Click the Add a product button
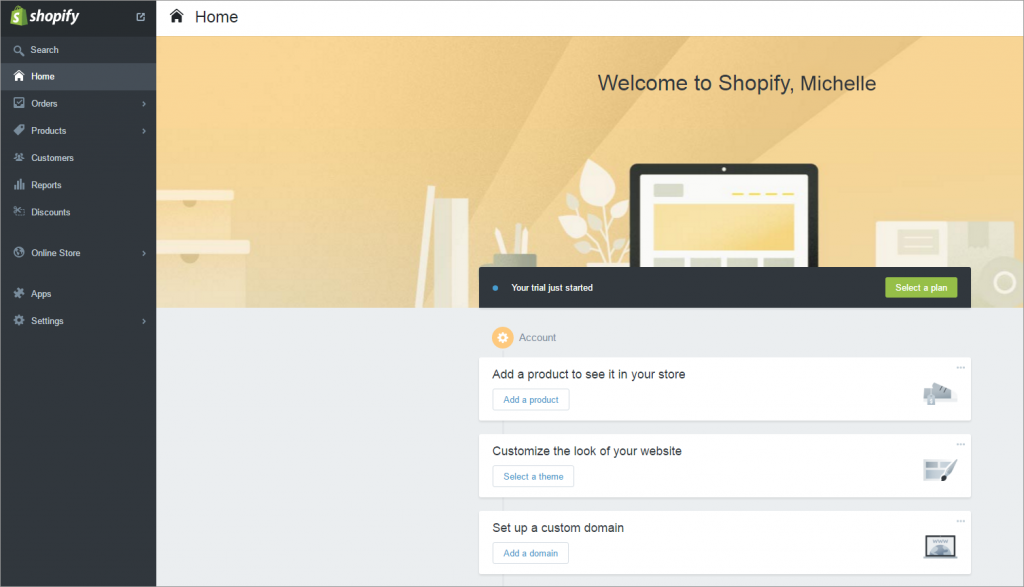This screenshot has height=587, width=1024. pos(530,399)
